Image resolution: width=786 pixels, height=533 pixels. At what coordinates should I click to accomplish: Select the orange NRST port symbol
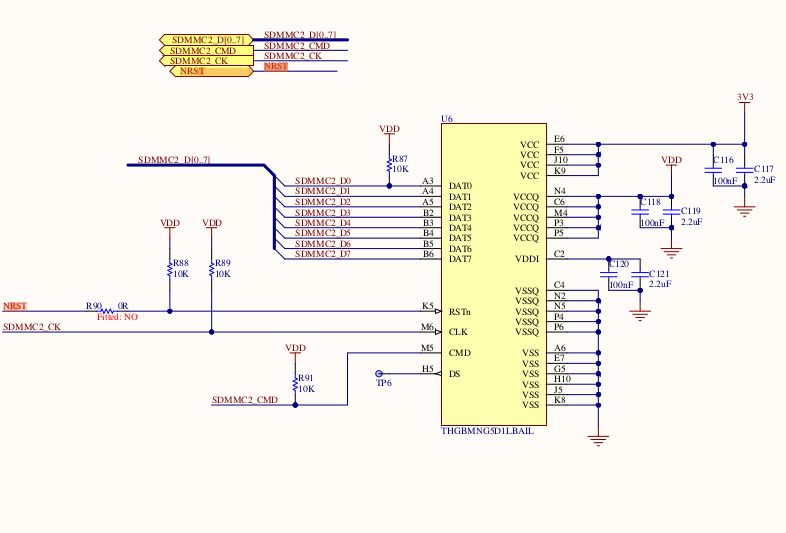pyautogui.click(x=211, y=71)
